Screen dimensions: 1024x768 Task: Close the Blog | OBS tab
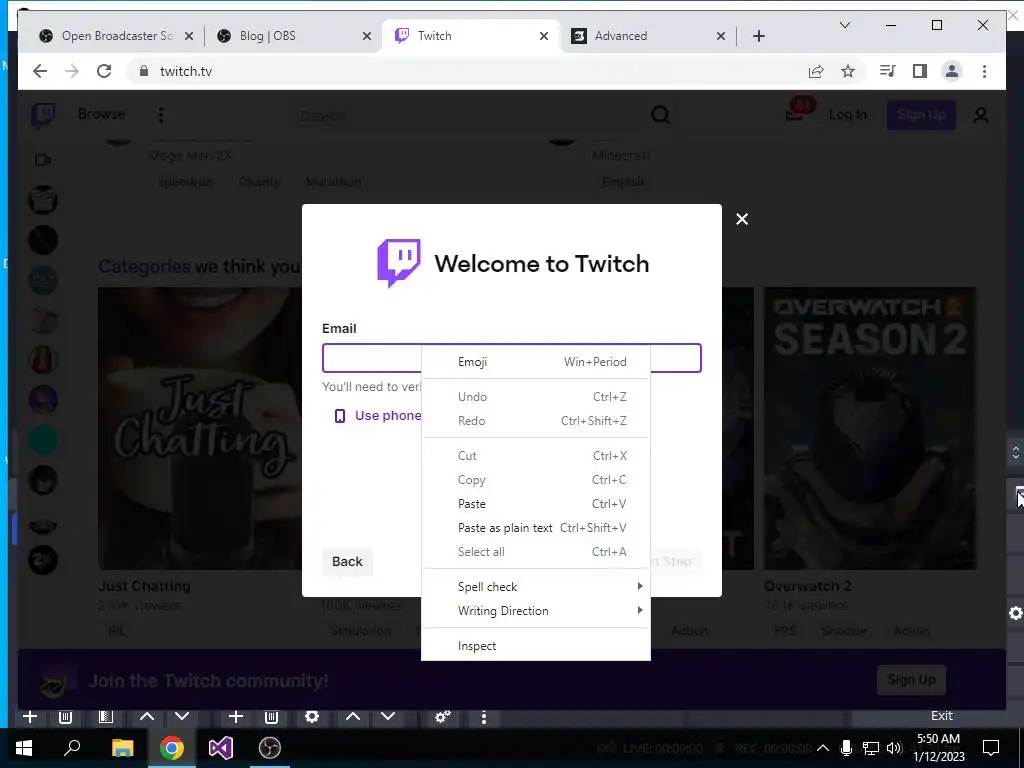(367, 36)
